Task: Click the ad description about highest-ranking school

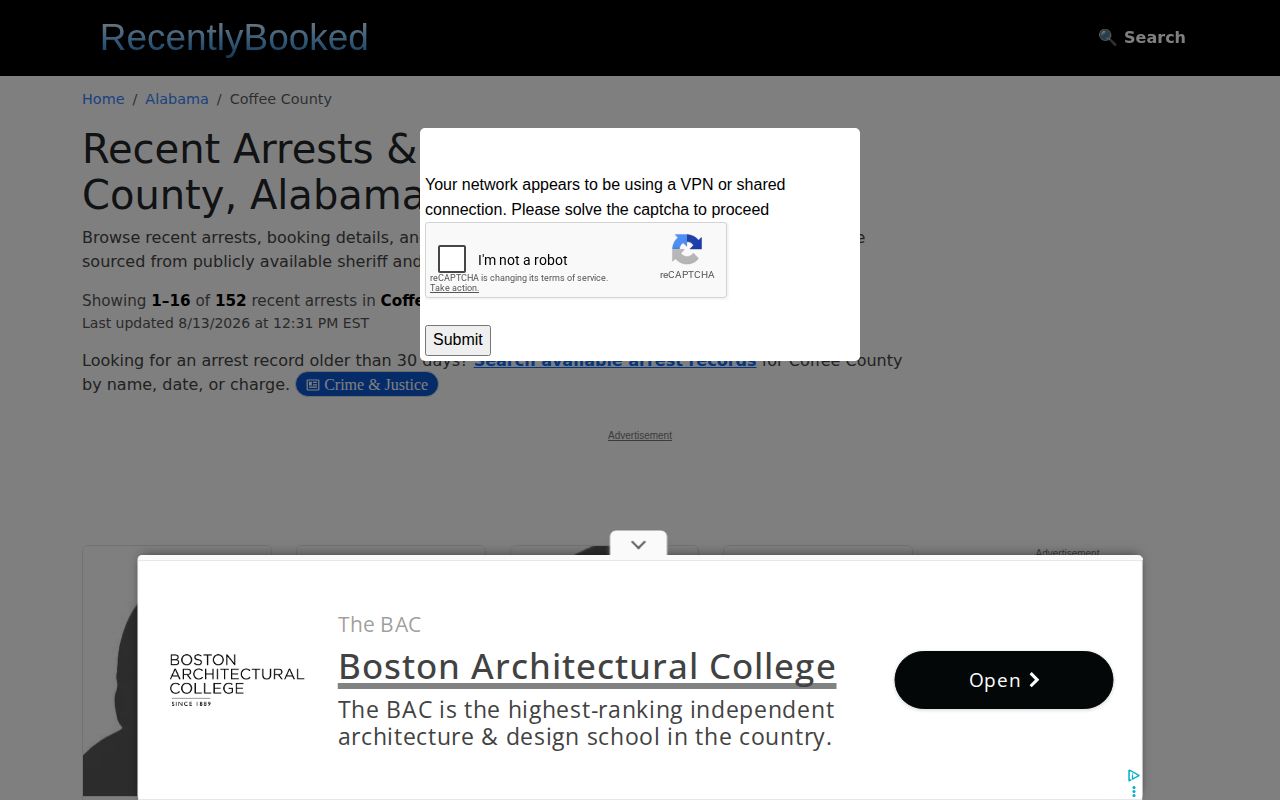Action: (586, 723)
